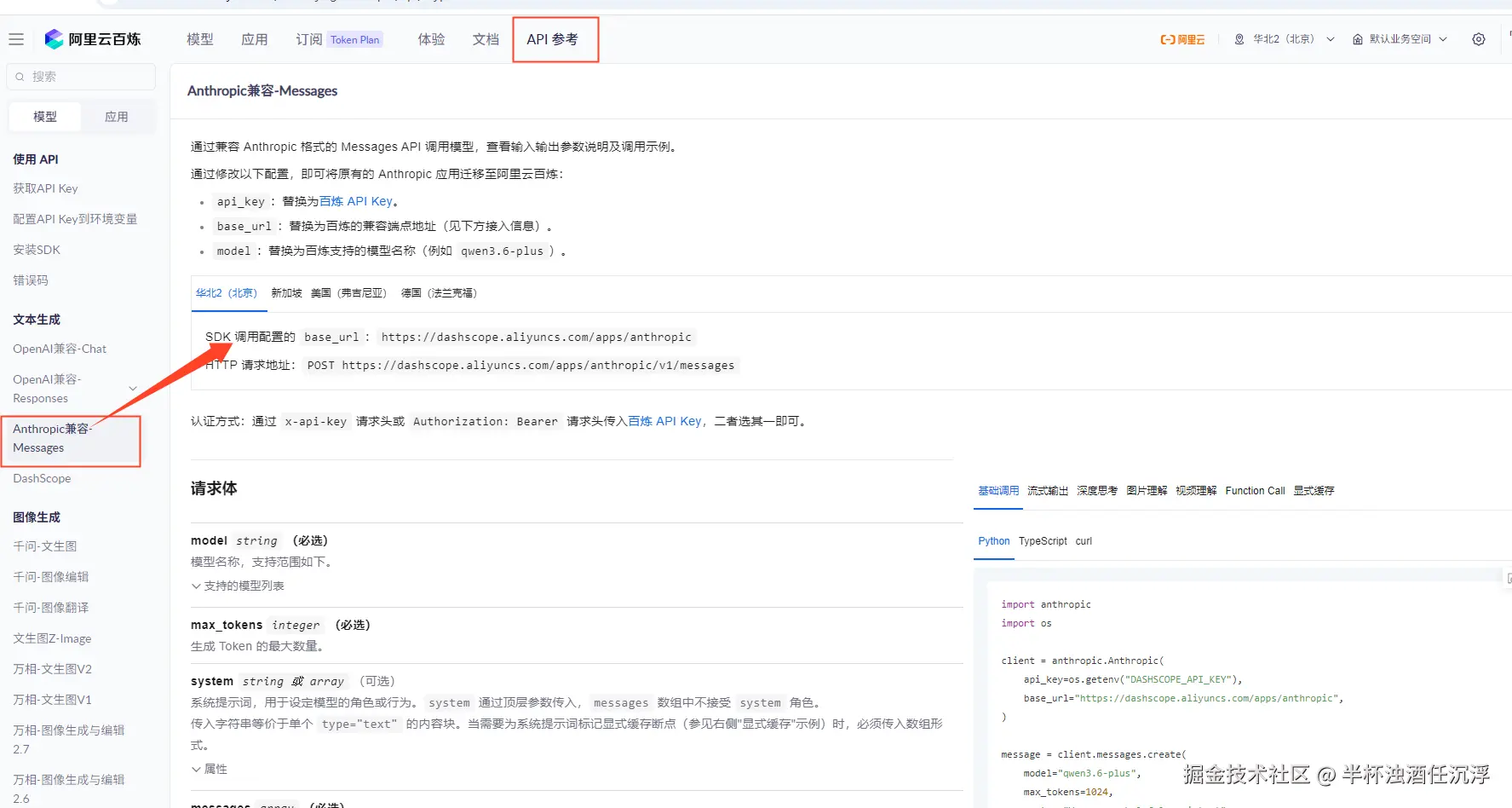The image size is (1512, 808).
Task: Open 万相-文生图V2 in the sidebar
Action: click(53, 669)
